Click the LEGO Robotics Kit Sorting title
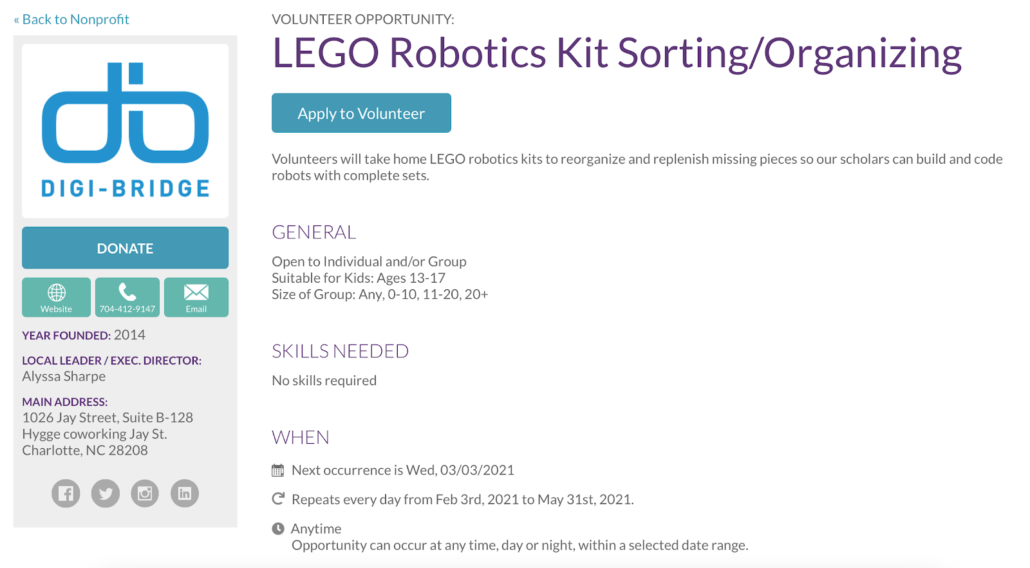1030x568 pixels. pos(617,53)
